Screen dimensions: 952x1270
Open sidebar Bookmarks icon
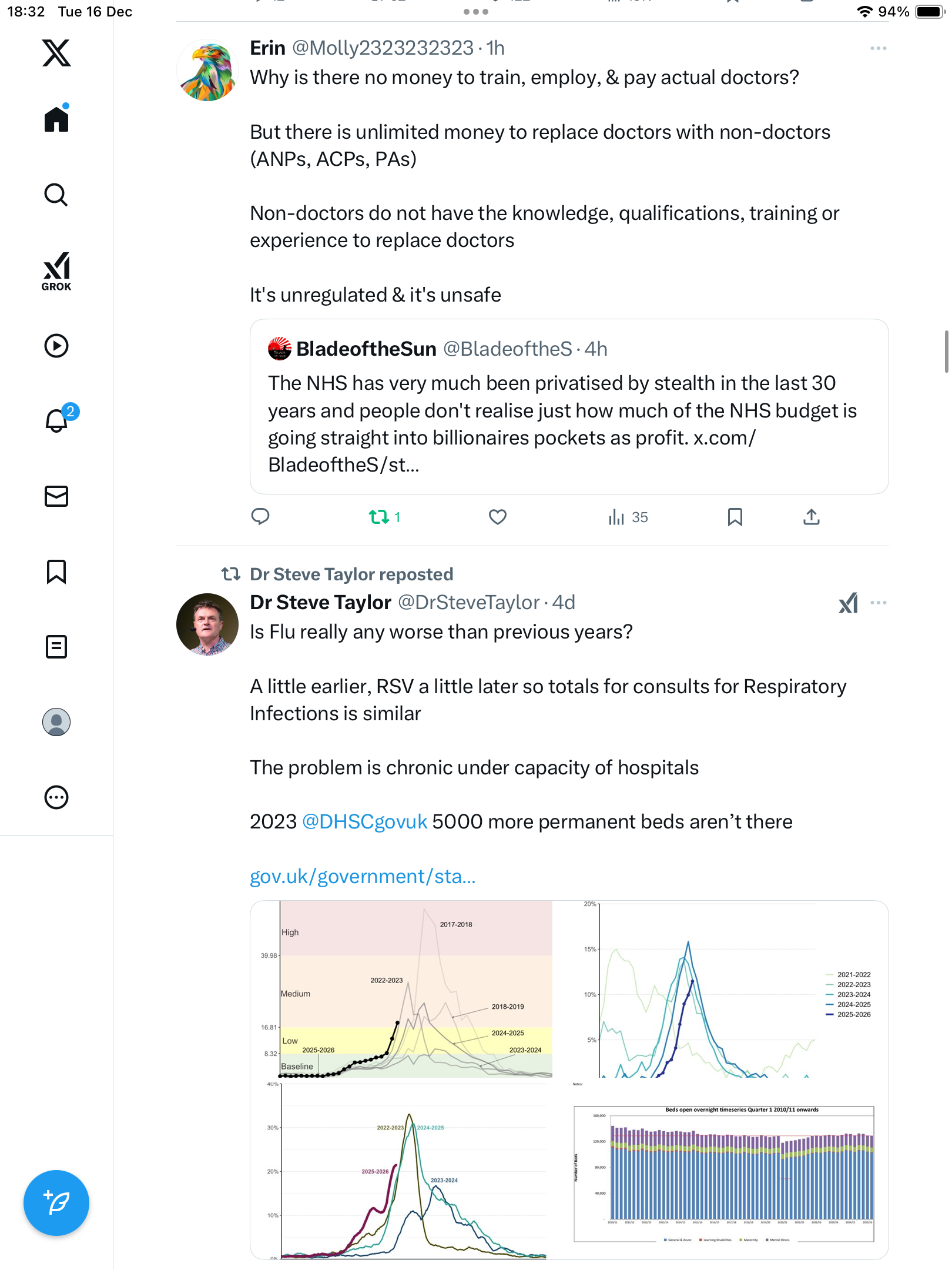click(x=56, y=571)
